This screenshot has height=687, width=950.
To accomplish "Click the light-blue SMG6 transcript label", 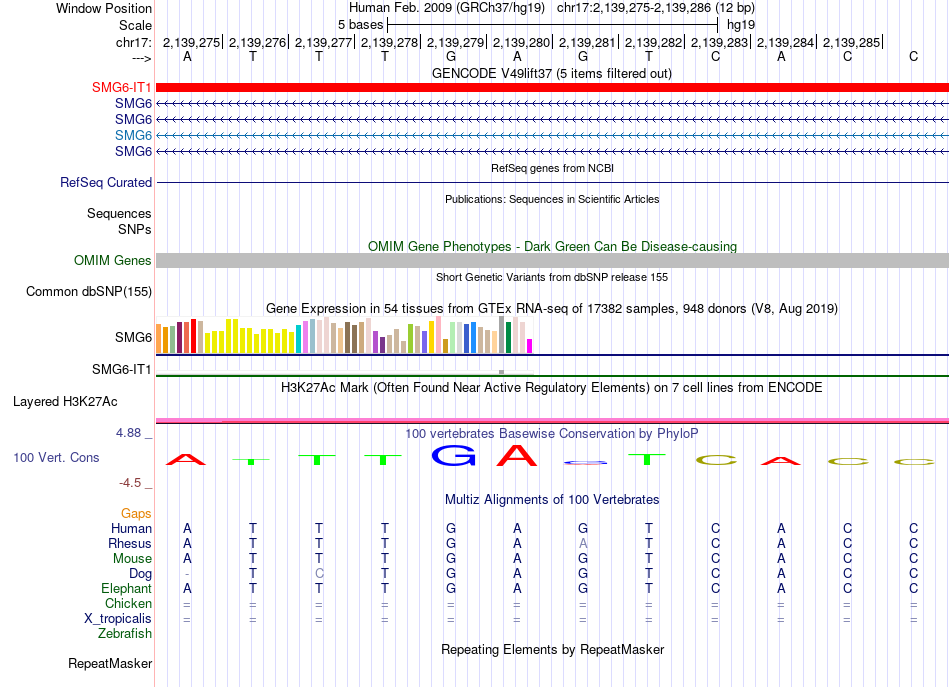I will [133, 135].
